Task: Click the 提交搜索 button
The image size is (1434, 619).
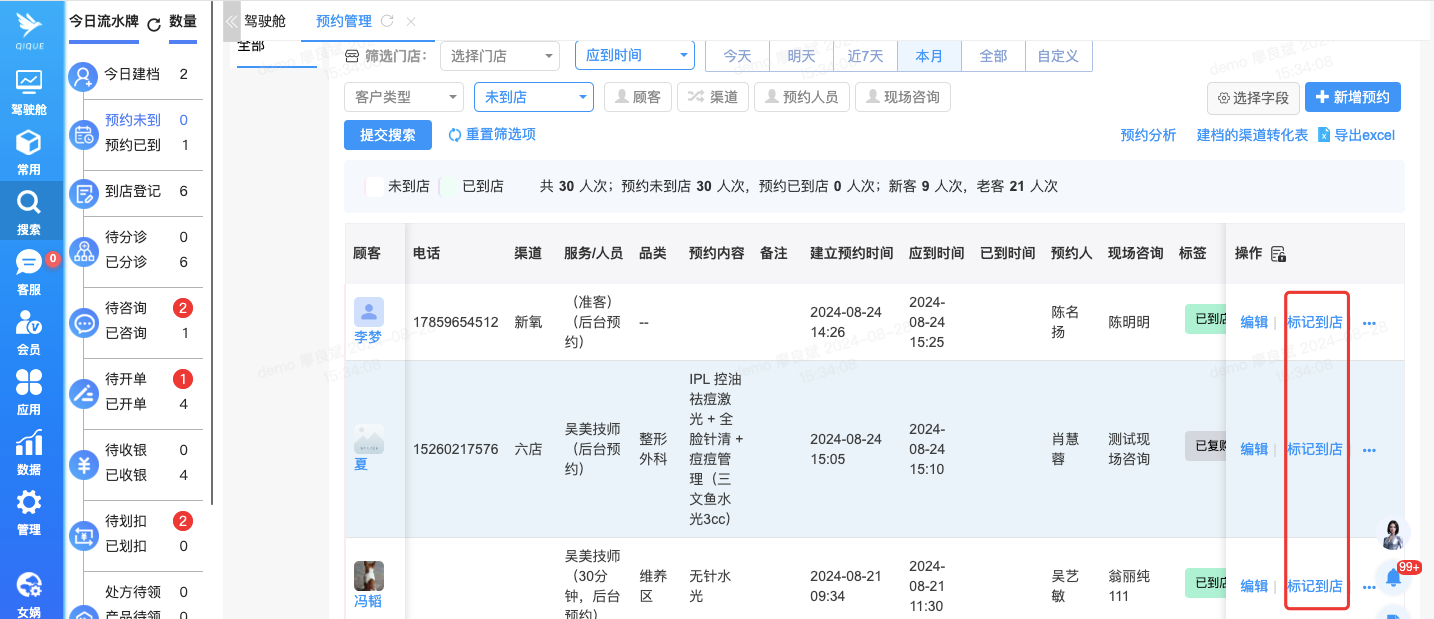Action: (x=387, y=135)
